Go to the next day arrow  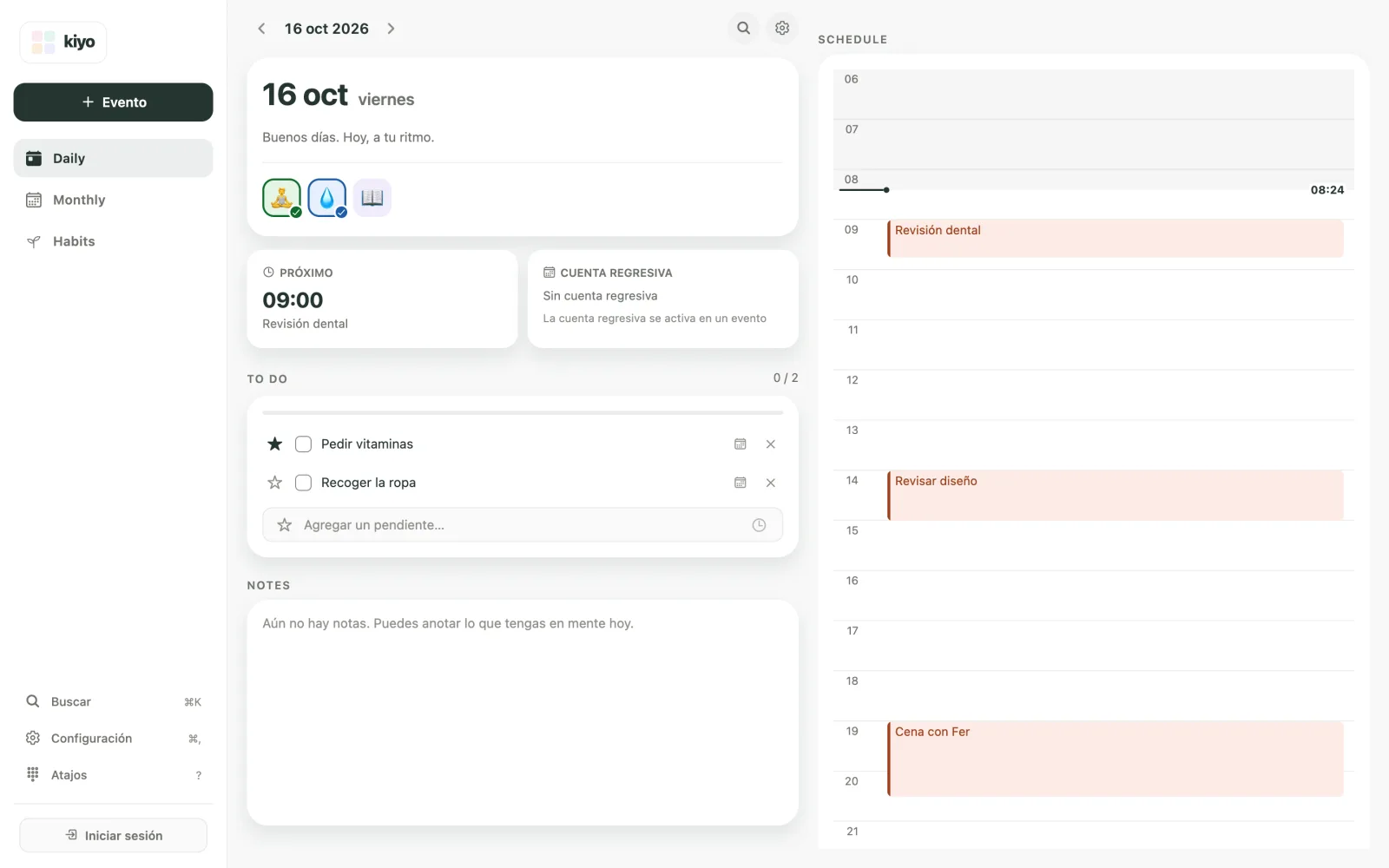point(391,29)
